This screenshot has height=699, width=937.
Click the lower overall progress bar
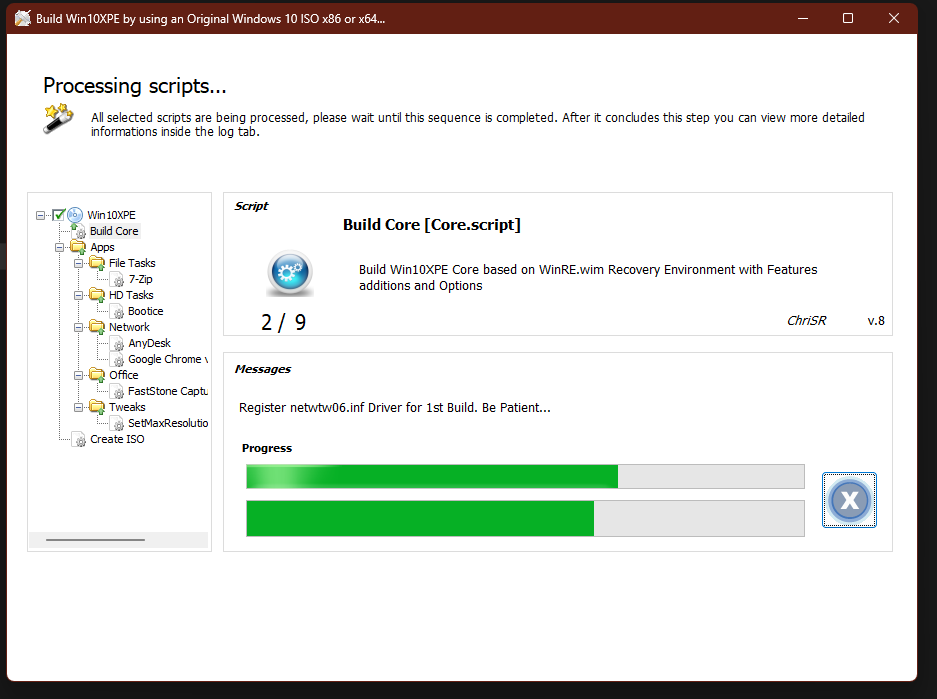[525, 519]
